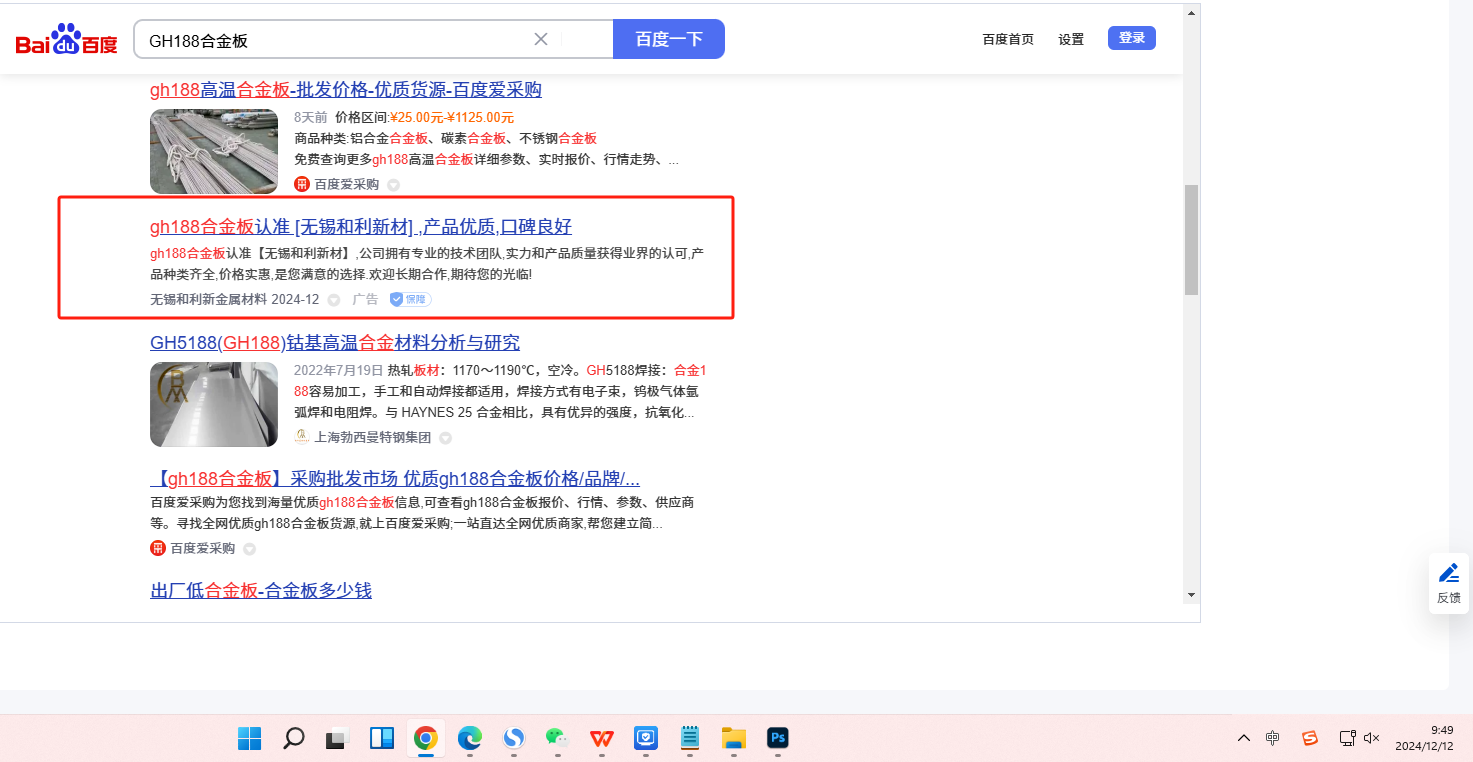Toggle the muted volume speaker icon
Image resolution: width=1473 pixels, height=762 pixels.
point(1371,738)
